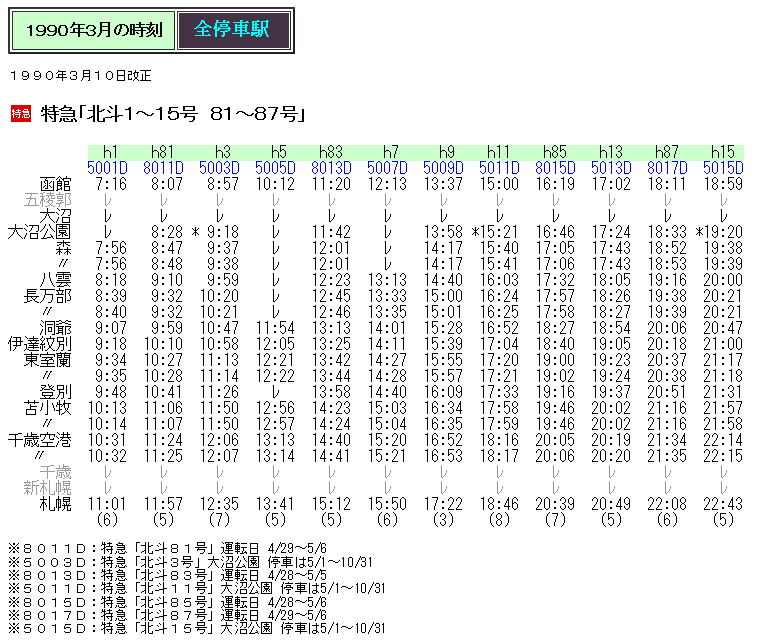Image resolution: width=760 pixels, height=641 pixels.
Task: Click the (3) platform number under 17:22
Action: tap(443, 520)
